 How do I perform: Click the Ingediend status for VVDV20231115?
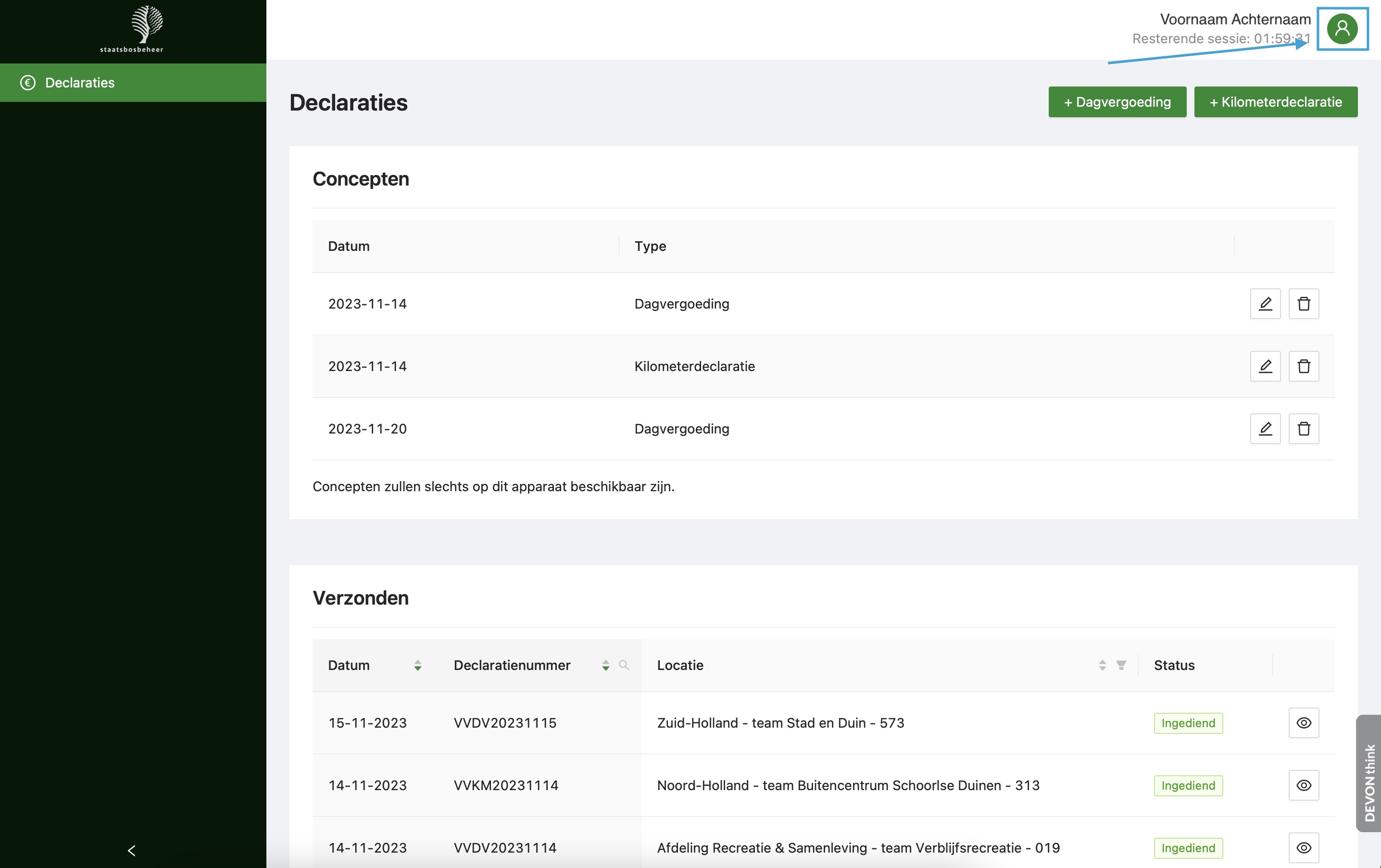tap(1188, 723)
